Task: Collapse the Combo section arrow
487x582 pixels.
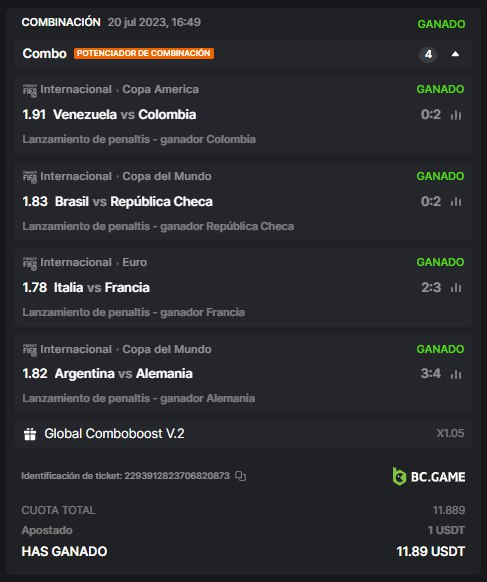Action: (x=455, y=54)
